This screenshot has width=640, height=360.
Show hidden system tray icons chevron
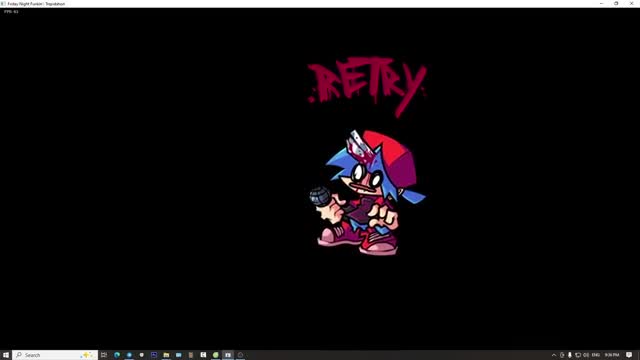coord(554,355)
